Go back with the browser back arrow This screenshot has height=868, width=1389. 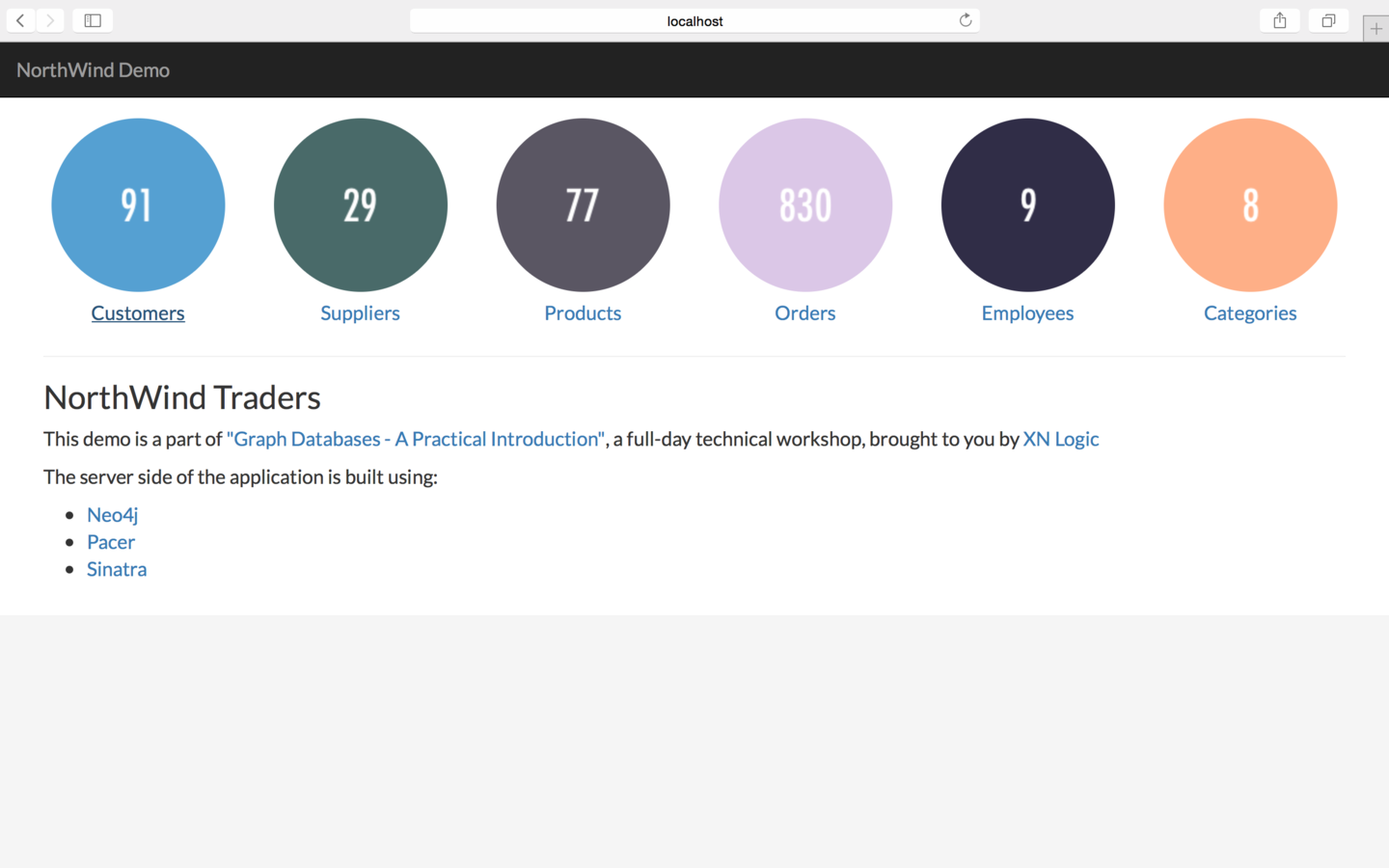click(x=20, y=20)
